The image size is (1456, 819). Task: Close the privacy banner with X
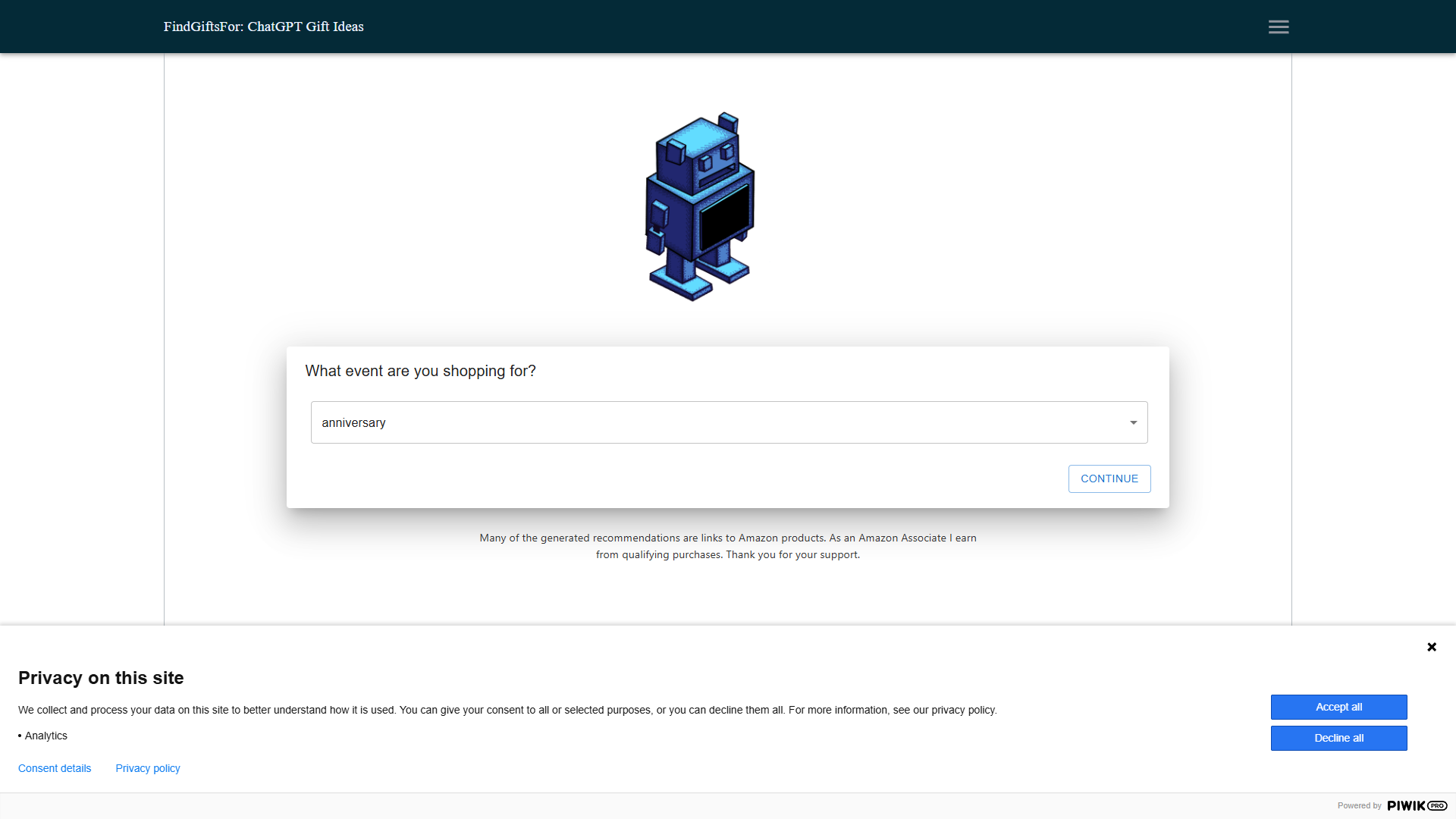tap(1432, 647)
